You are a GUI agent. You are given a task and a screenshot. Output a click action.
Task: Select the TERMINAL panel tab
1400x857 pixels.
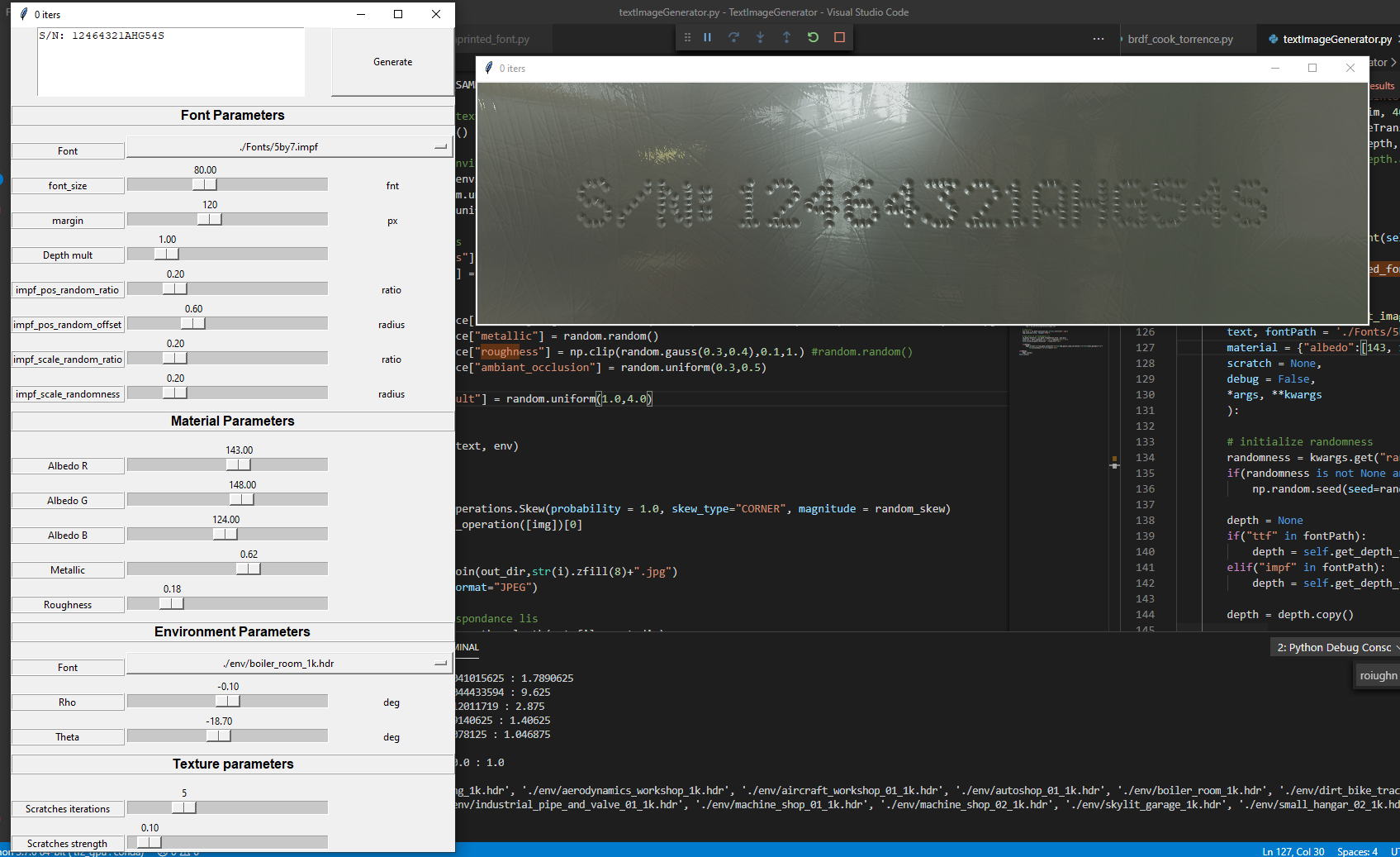pos(467,647)
